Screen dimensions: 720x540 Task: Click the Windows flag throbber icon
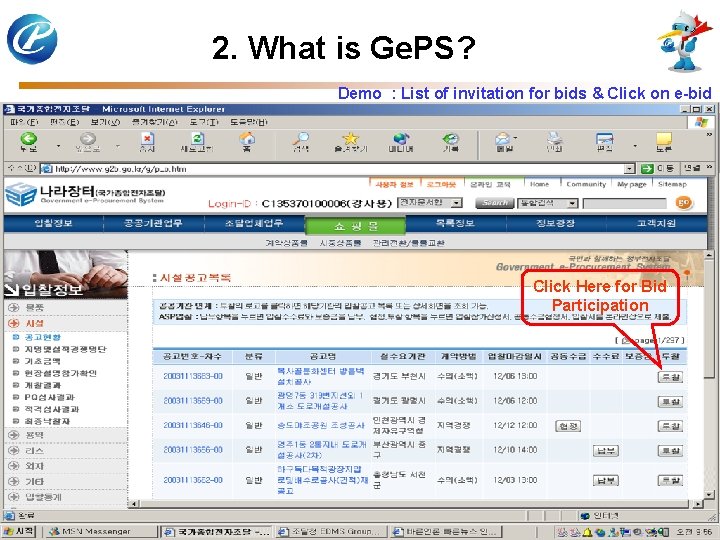[701, 122]
